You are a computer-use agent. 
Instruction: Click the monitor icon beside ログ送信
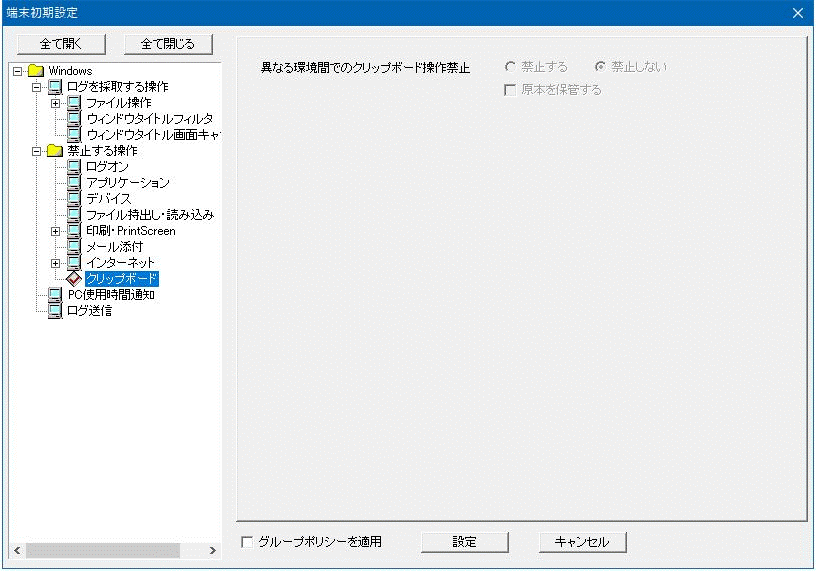(x=55, y=311)
